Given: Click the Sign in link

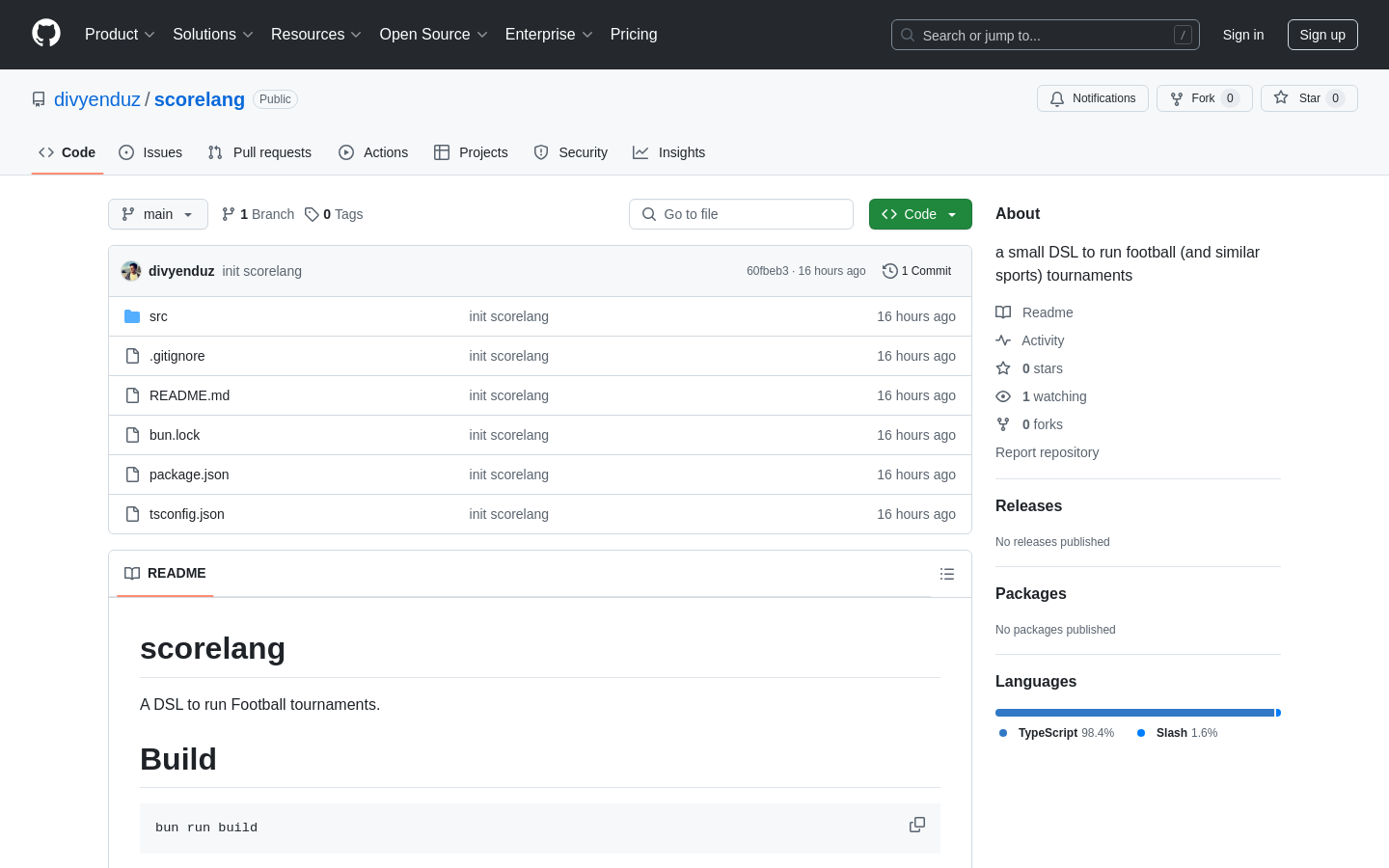Looking at the screenshot, I should tap(1243, 35).
